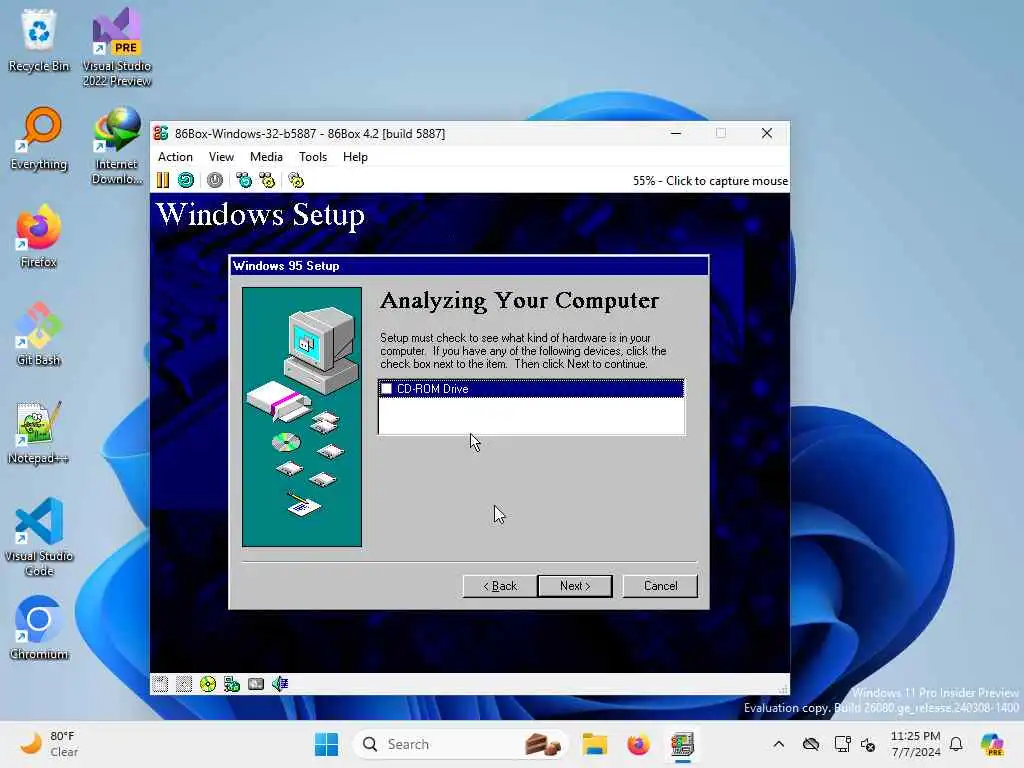
Task: Show hidden system tray icons chevron
Action: (778, 744)
